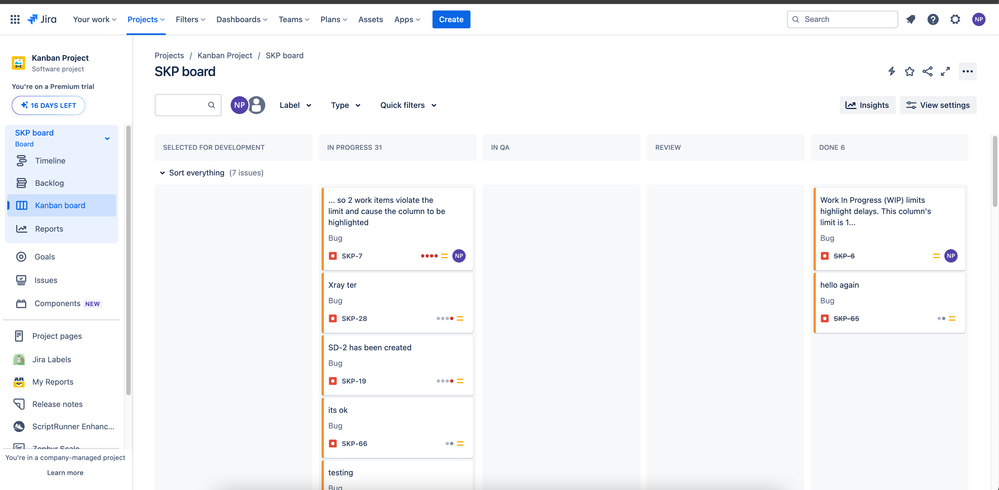The height and width of the screenshot is (490, 999).
Task: Select Kanban board in the sidebar
Action: (62, 205)
